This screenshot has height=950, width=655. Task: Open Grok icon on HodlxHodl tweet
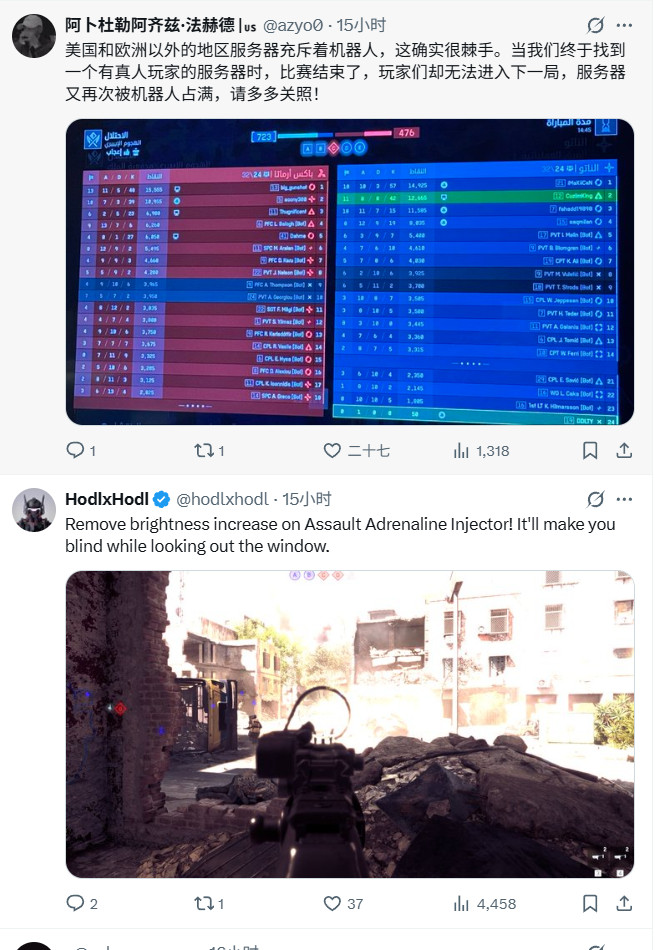click(x=595, y=499)
